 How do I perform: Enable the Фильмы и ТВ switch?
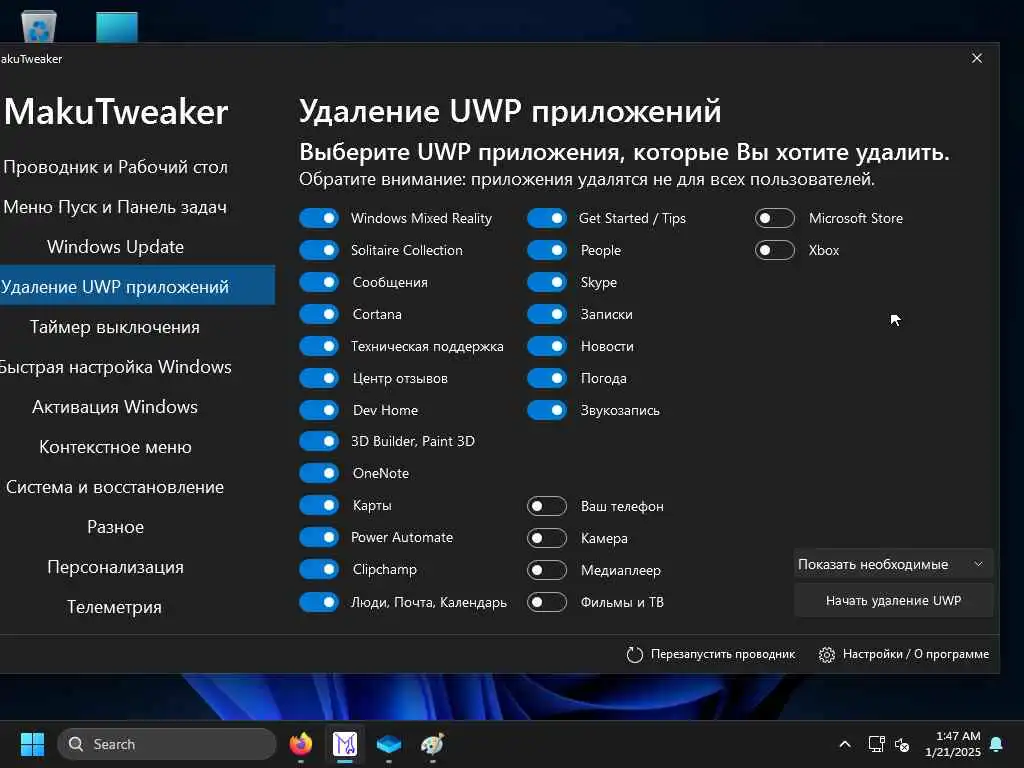[547, 602]
